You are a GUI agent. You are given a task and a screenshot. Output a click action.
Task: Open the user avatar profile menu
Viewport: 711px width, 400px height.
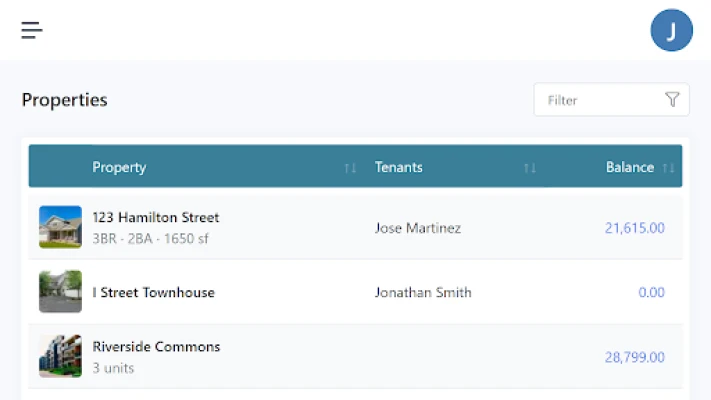tap(671, 30)
